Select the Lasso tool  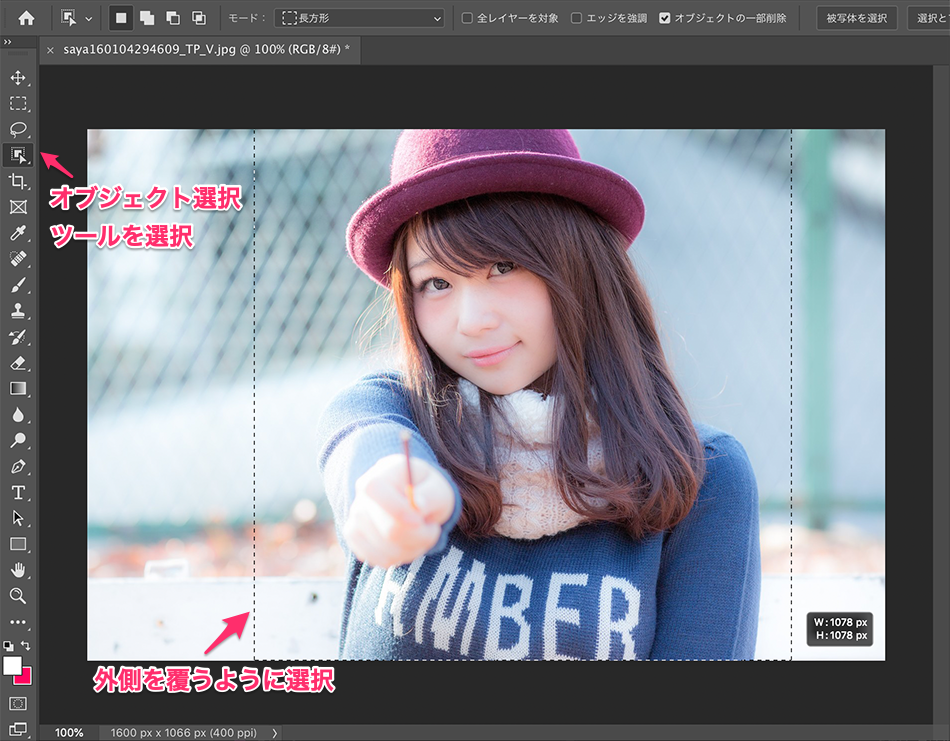(18, 129)
